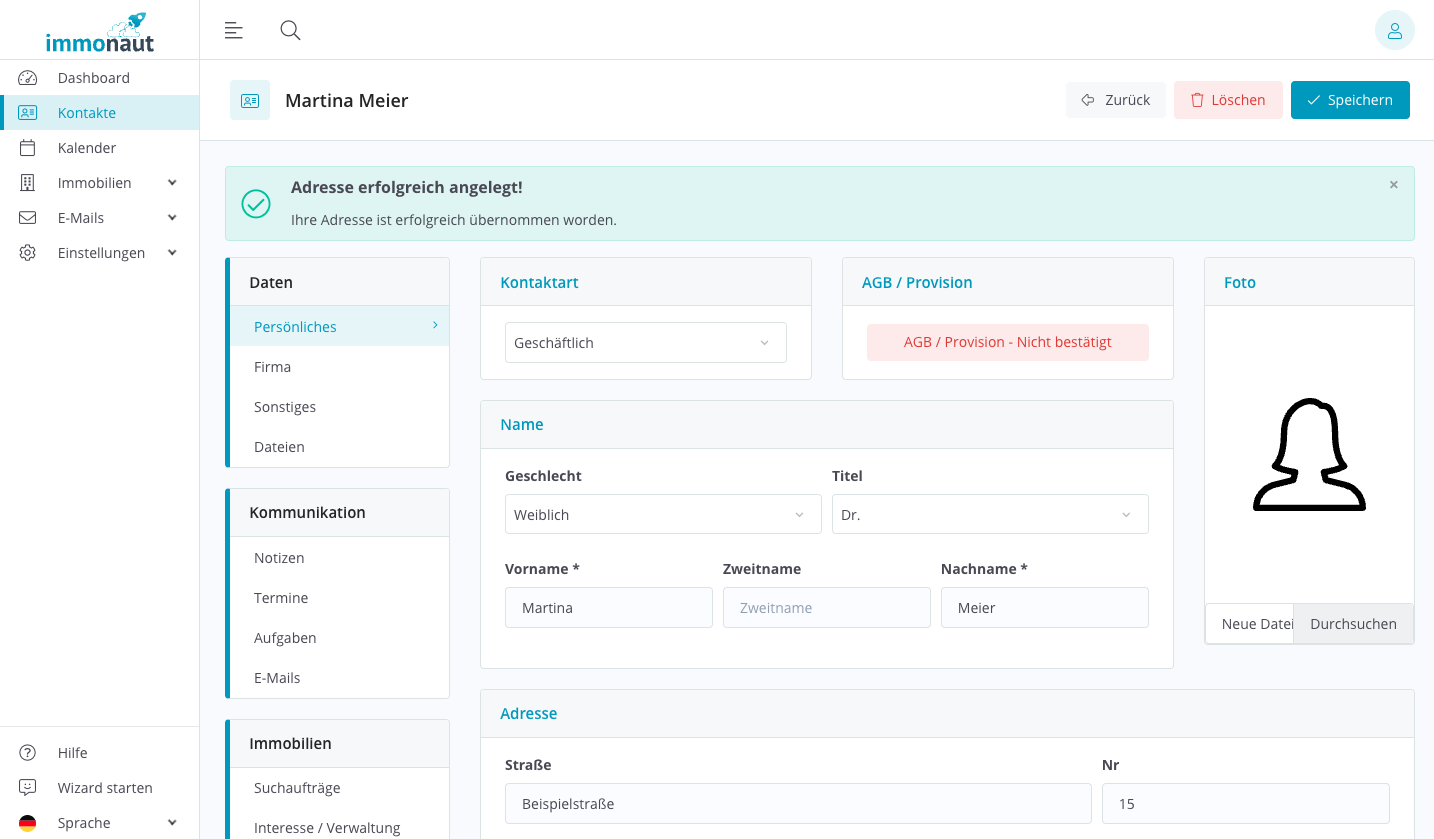Click the search magnifier icon
The height and width of the screenshot is (839, 1434).
pos(290,30)
